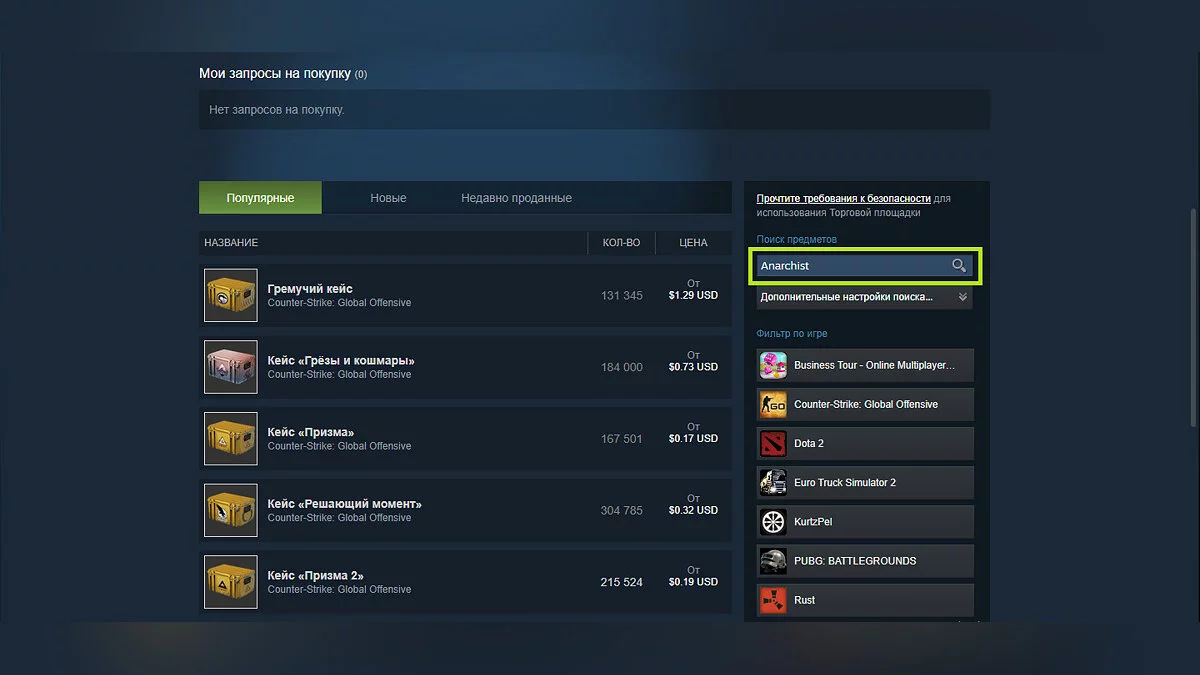Open the Прочтите требования к безопасности link
This screenshot has width=1200, height=675.
pyautogui.click(x=843, y=199)
